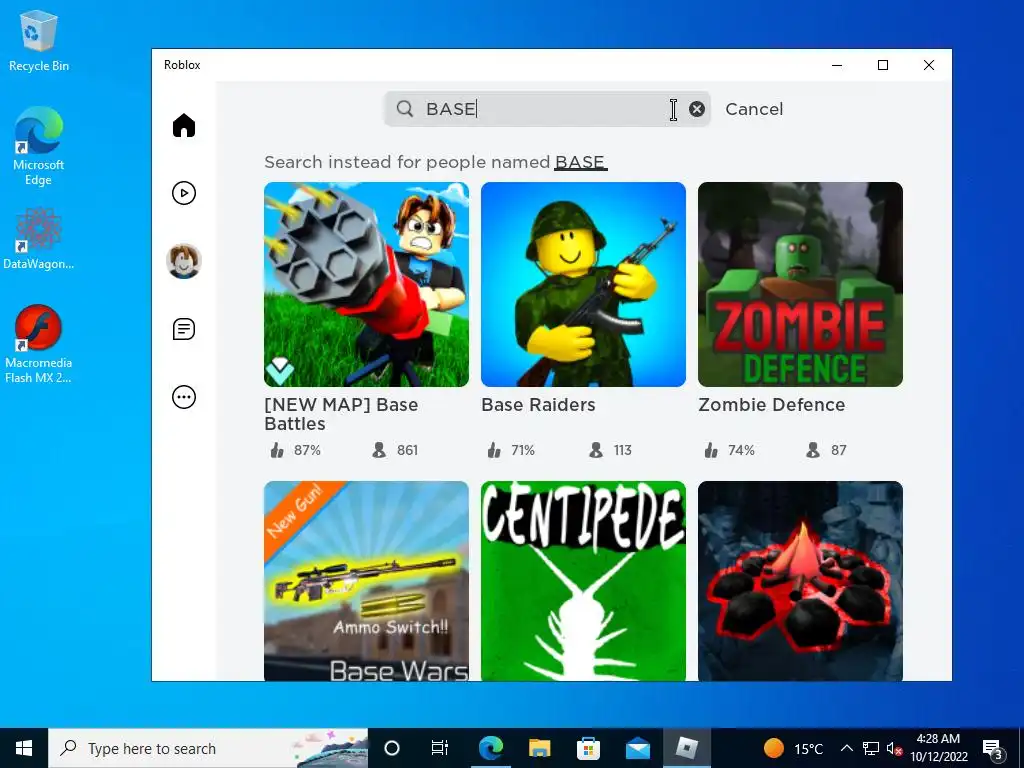Search for people named BASE link

click(580, 162)
